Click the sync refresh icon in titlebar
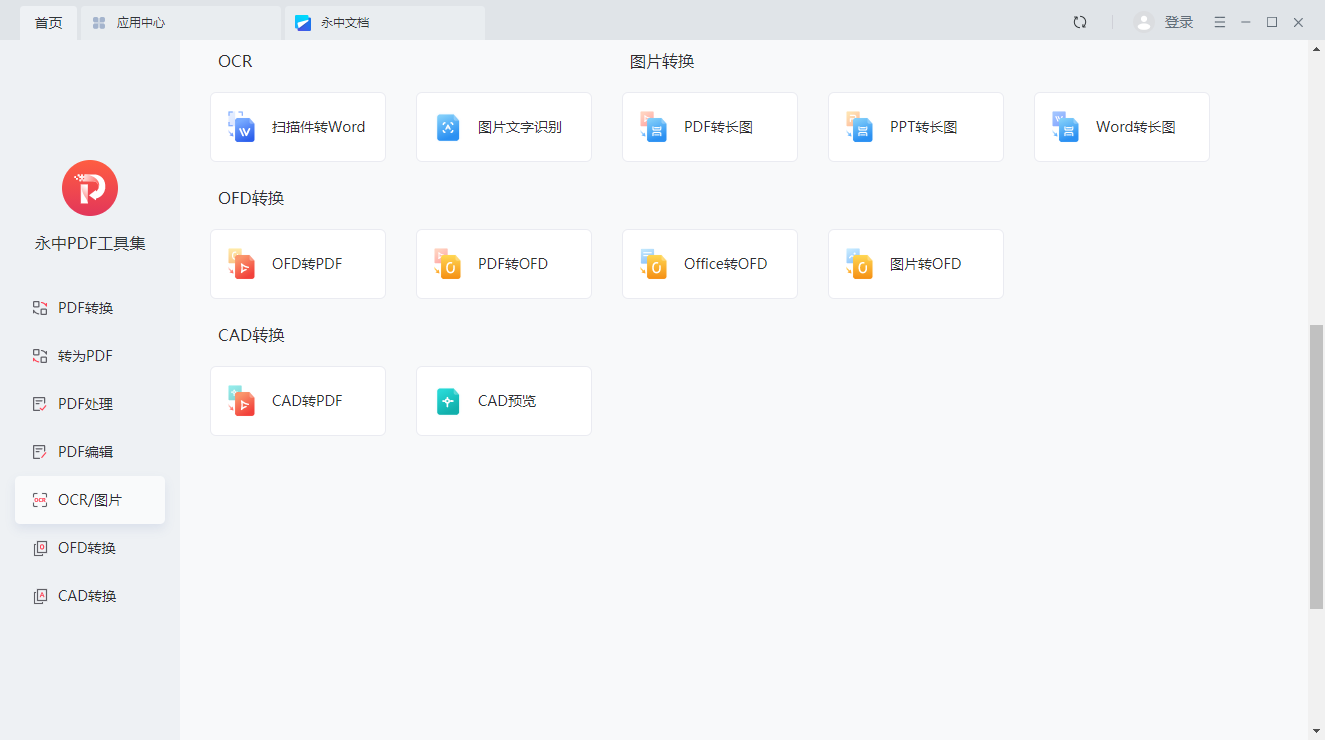Viewport: 1325px width, 740px height. pyautogui.click(x=1080, y=21)
